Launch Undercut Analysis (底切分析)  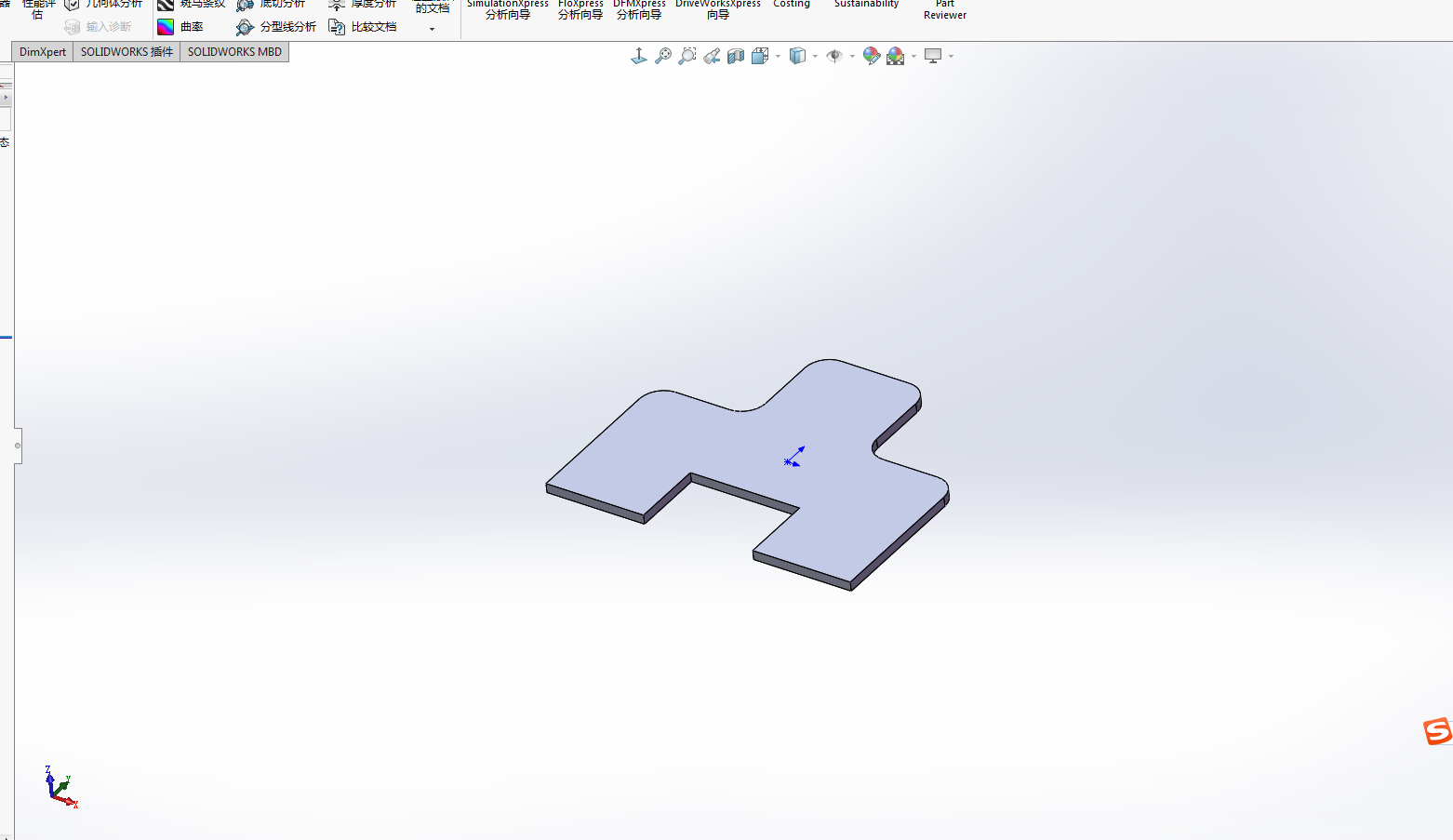[271, 5]
